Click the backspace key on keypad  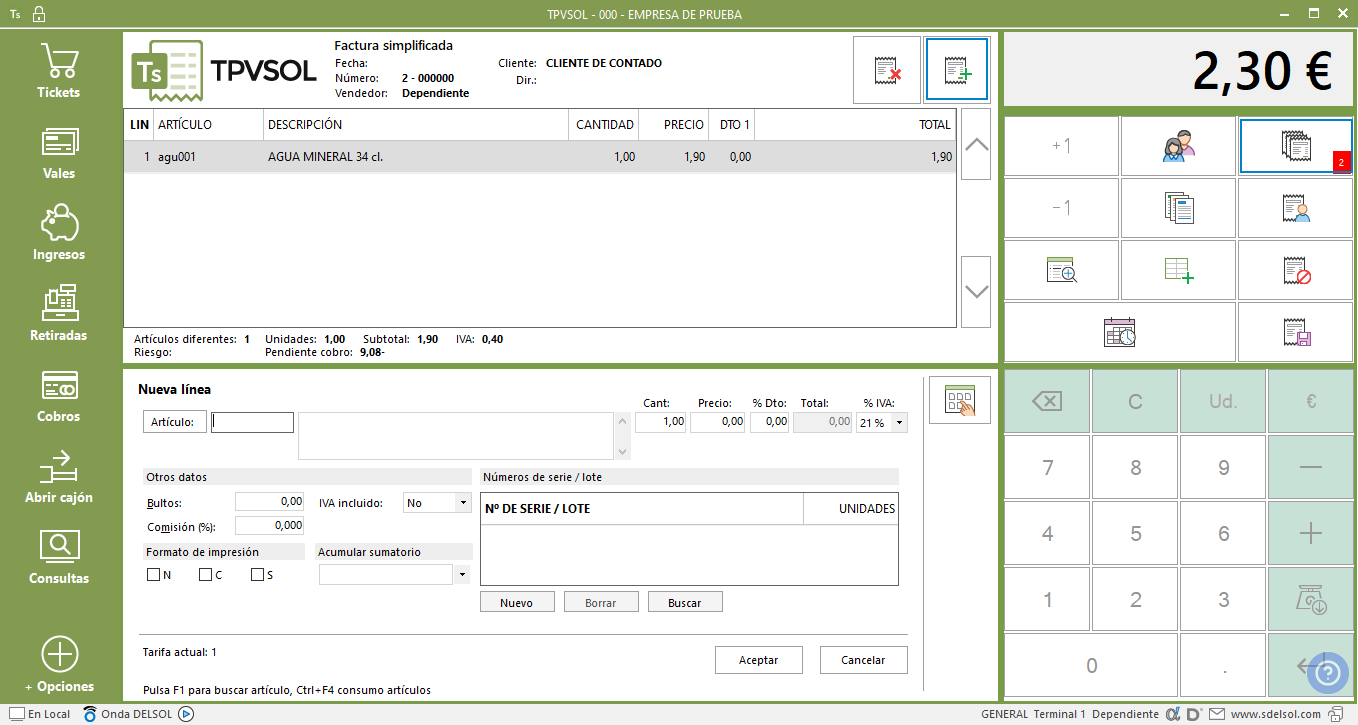pyautogui.click(x=1047, y=401)
